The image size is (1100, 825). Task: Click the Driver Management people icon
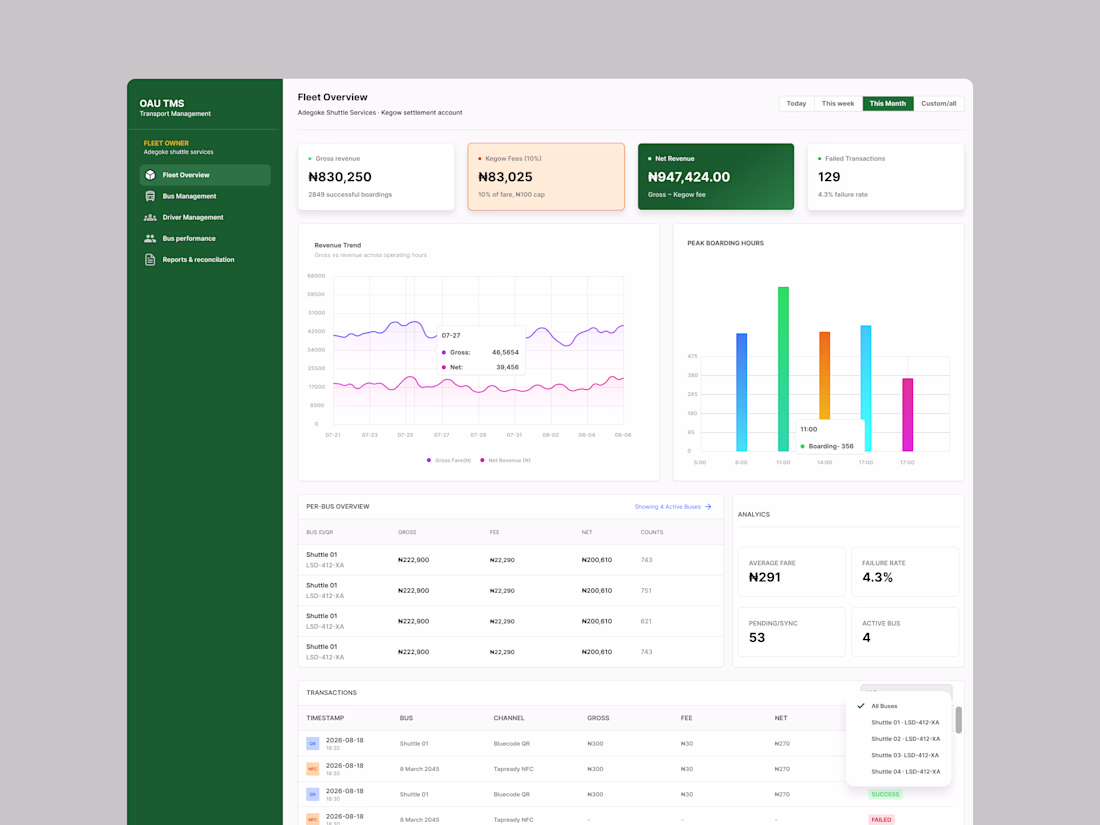coord(150,217)
